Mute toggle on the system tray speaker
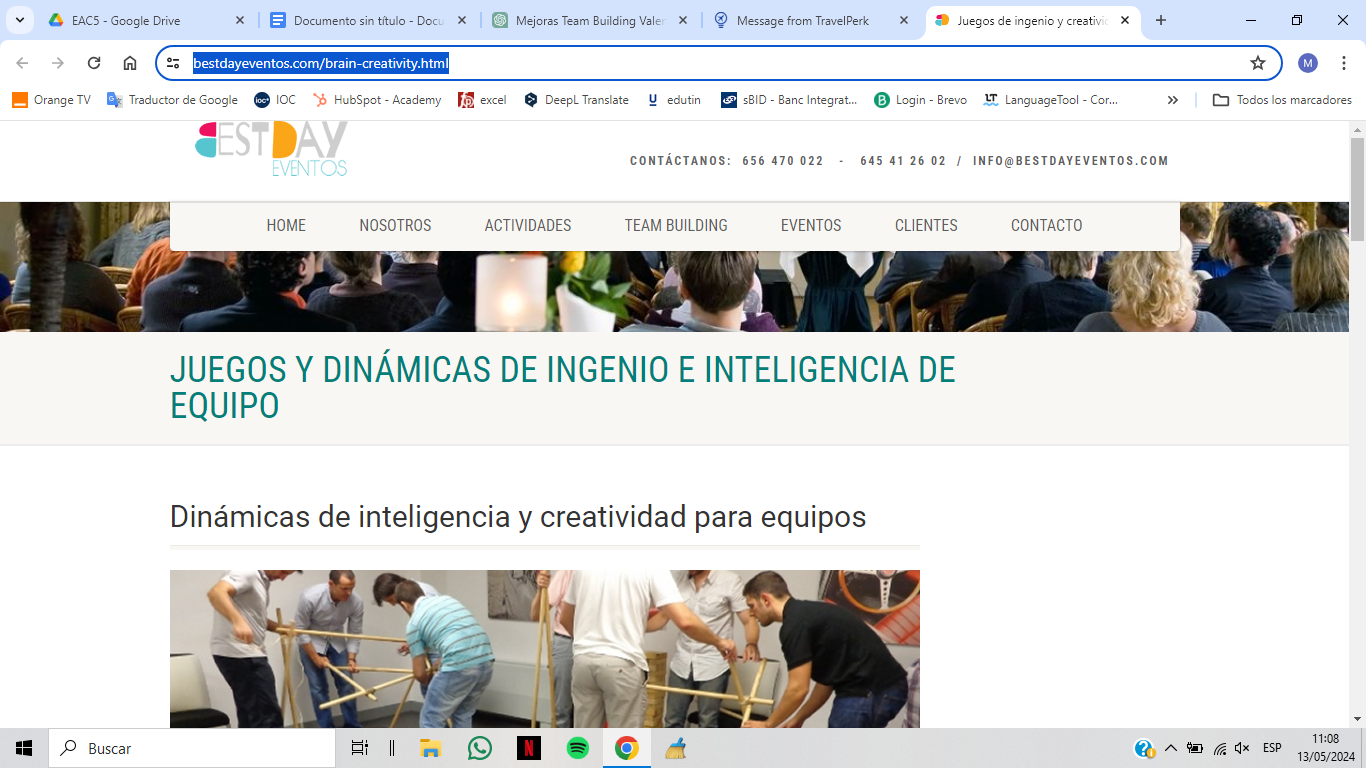This screenshot has height=768, width=1366. coord(1242,748)
